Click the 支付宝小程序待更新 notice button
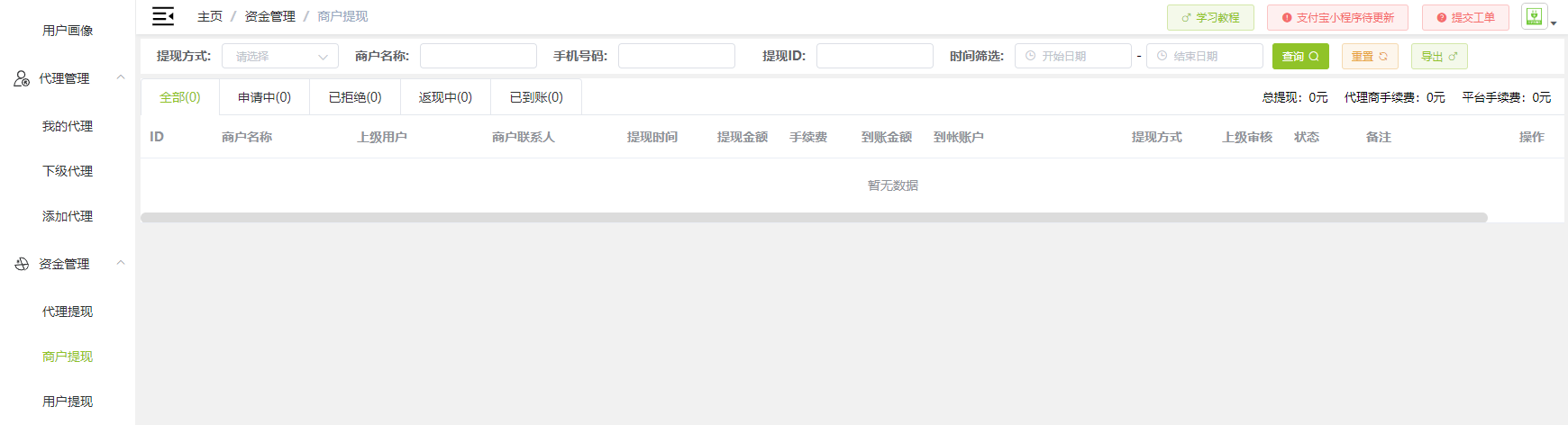 coord(1337,17)
